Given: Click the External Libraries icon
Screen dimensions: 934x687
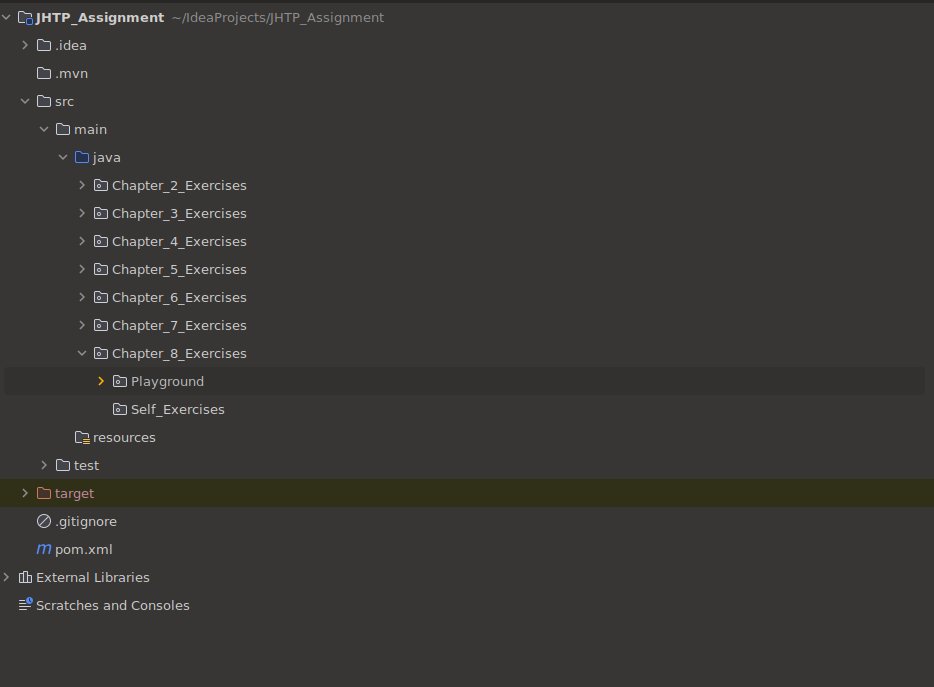Looking at the screenshot, I should pyautogui.click(x=25, y=577).
